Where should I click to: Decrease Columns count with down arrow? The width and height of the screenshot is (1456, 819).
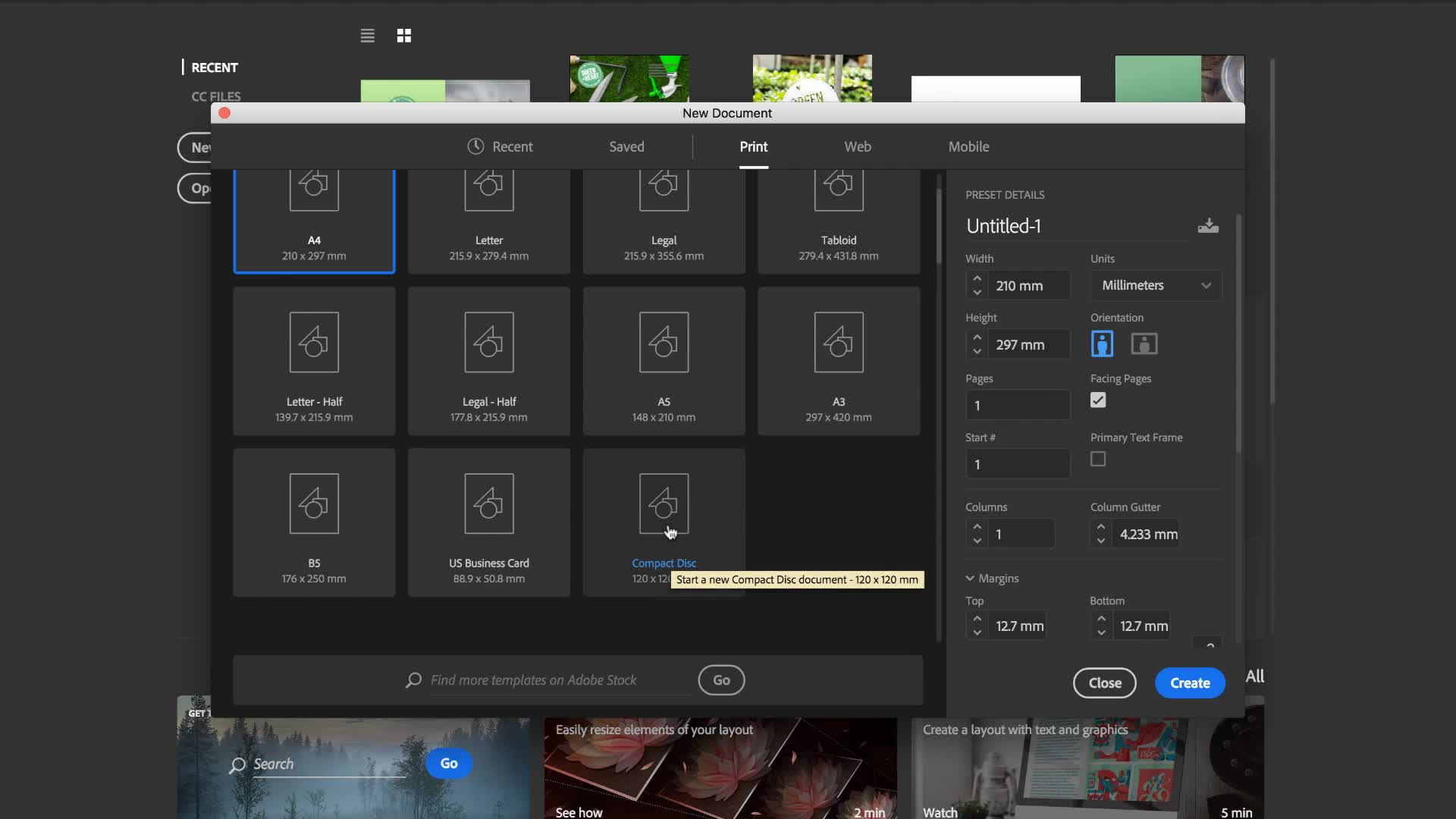click(977, 541)
